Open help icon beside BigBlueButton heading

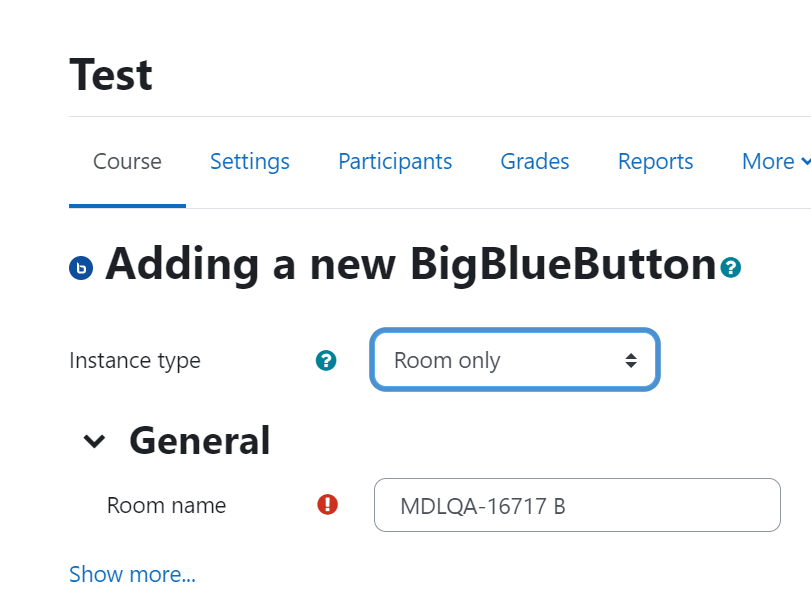[x=730, y=267]
